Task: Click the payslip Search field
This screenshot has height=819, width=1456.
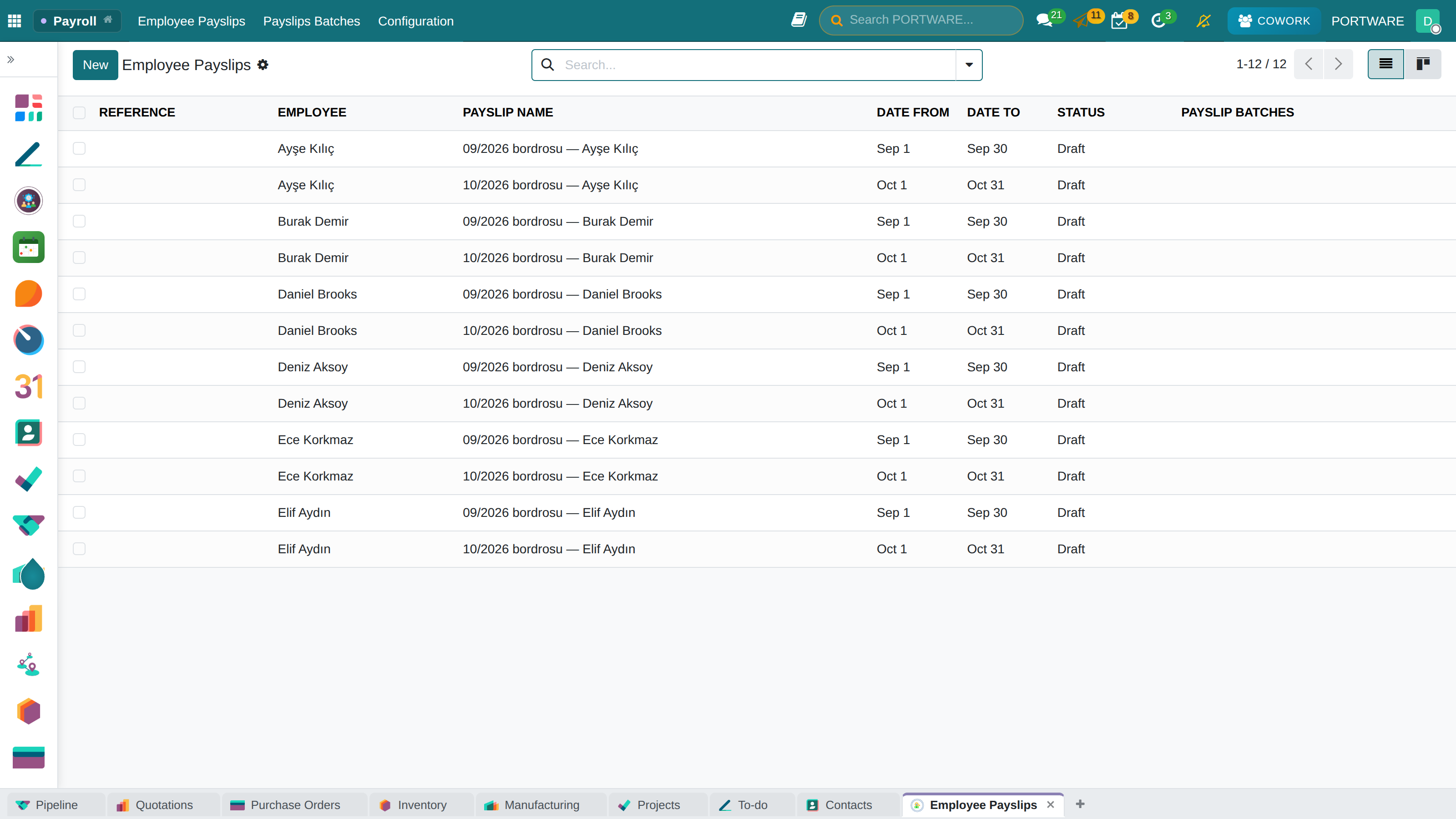Action: [x=758, y=65]
